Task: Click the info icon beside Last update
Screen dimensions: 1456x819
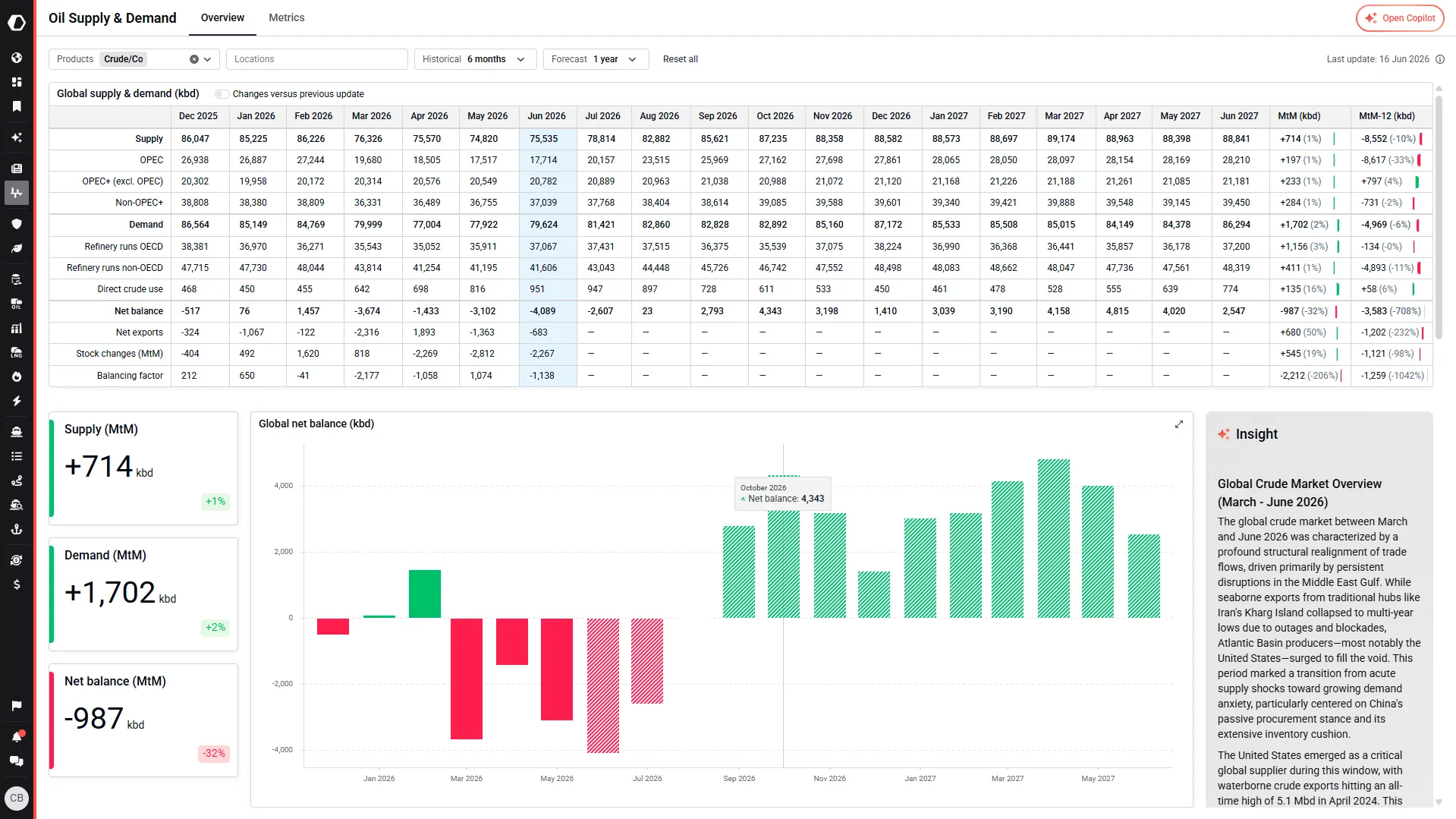Action: tap(1440, 59)
